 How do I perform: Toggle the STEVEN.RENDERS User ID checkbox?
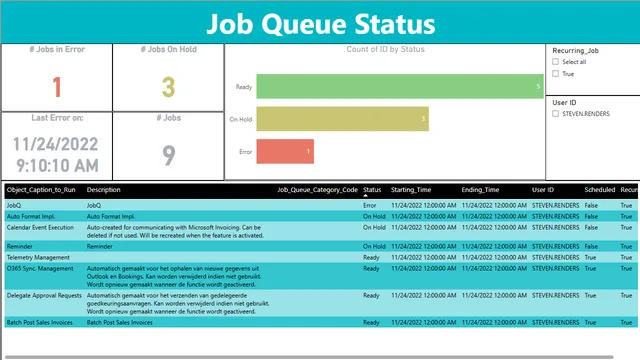(x=556, y=113)
